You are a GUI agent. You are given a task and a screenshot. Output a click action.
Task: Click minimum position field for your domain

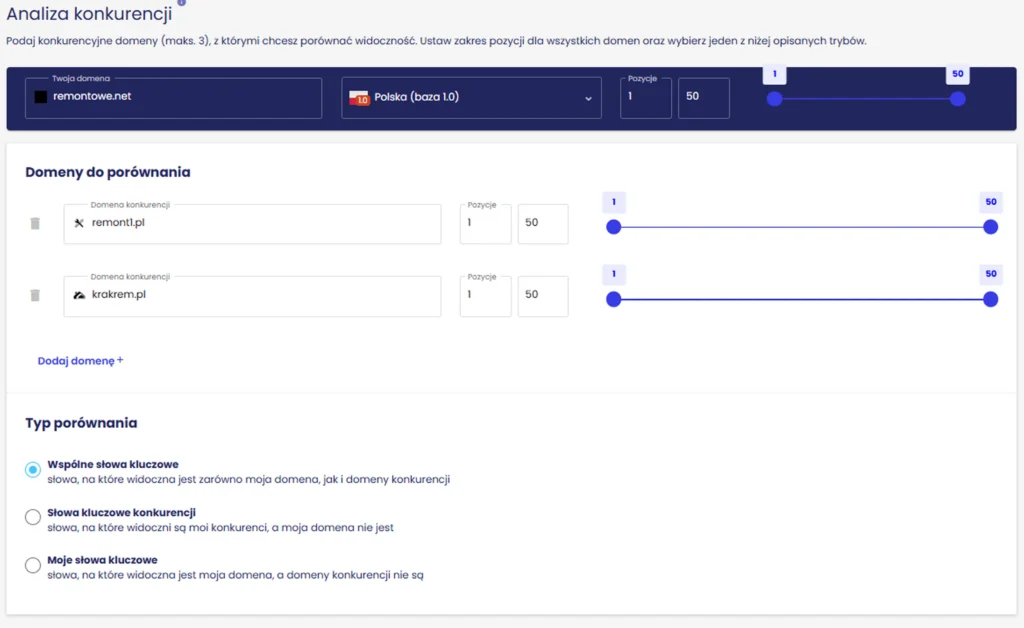[645, 98]
